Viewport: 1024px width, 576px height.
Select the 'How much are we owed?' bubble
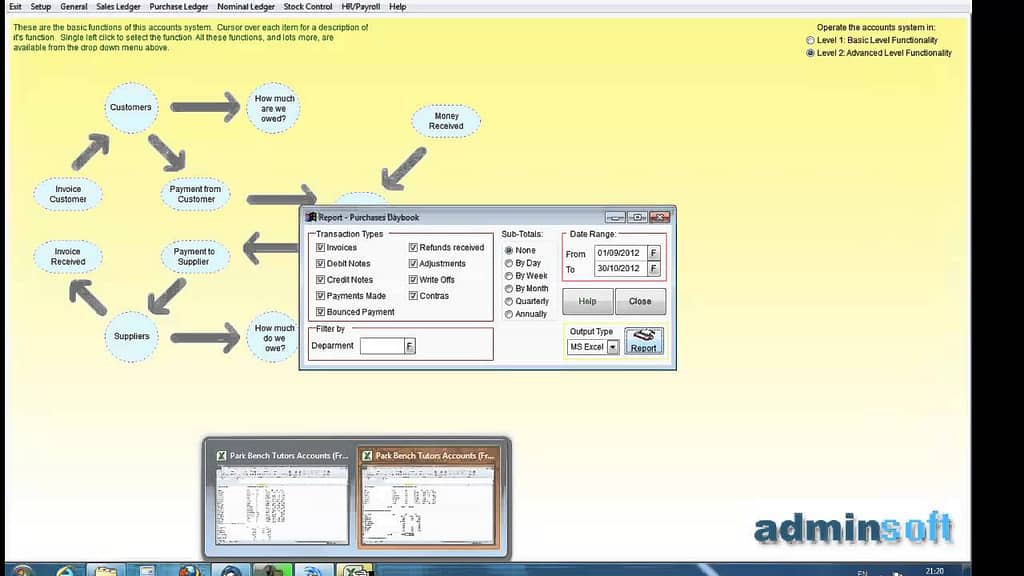274,108
